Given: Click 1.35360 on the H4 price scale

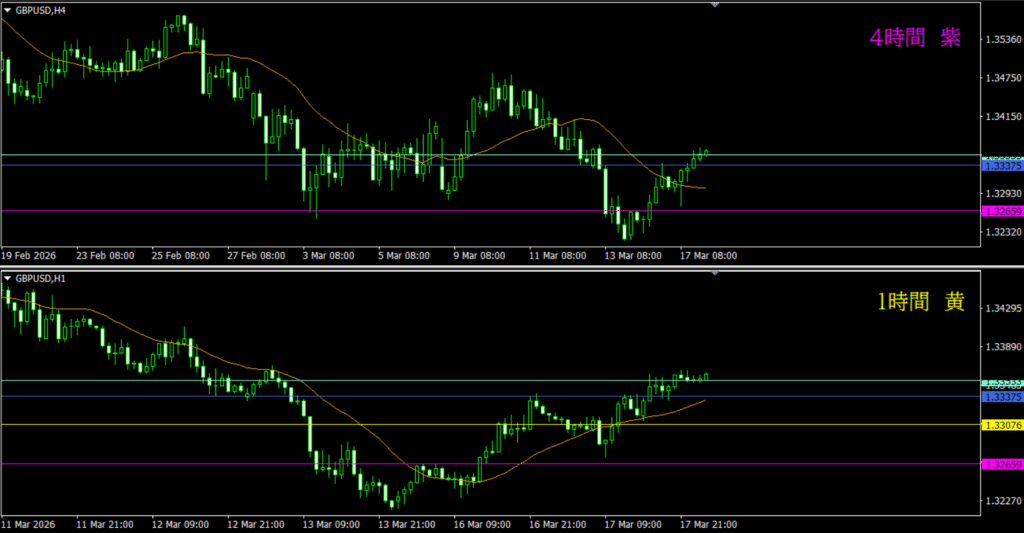Looking at the screenshot, I should click(x=1002, y=40).
